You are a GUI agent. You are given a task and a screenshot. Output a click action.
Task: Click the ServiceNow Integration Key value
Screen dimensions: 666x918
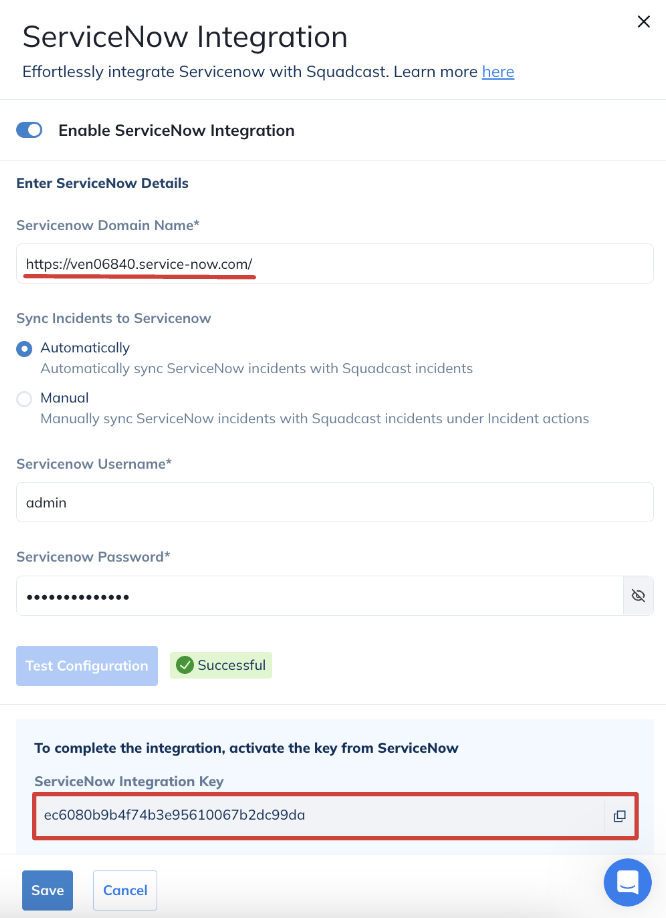coord(175,815)
